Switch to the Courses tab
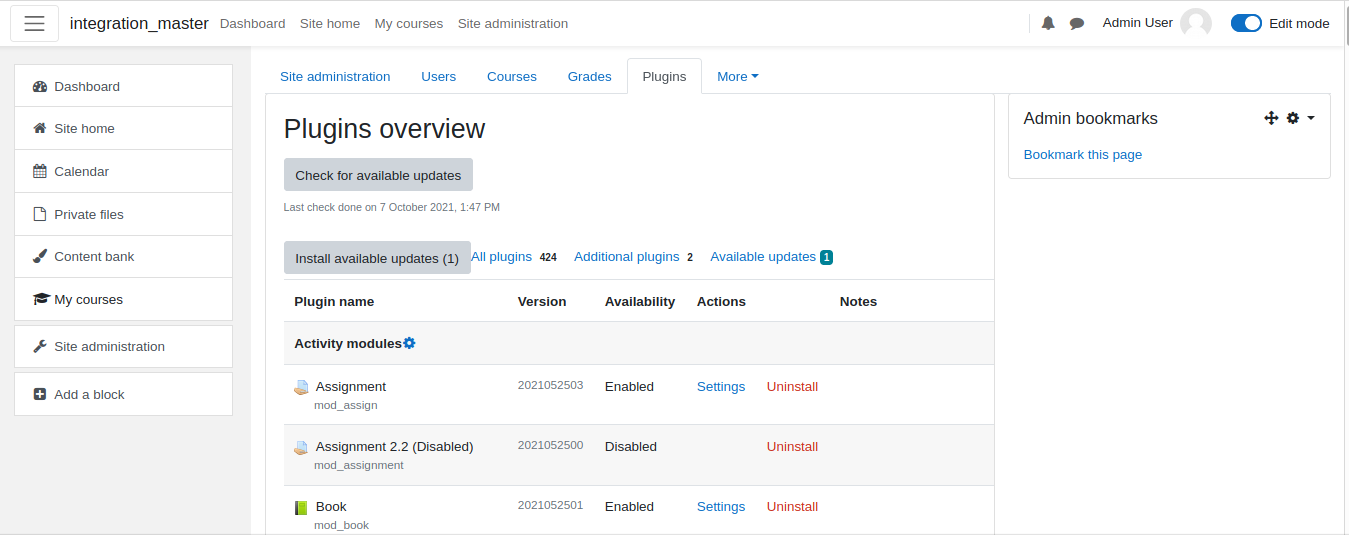The image size is (1349, 535). (512, 76)
